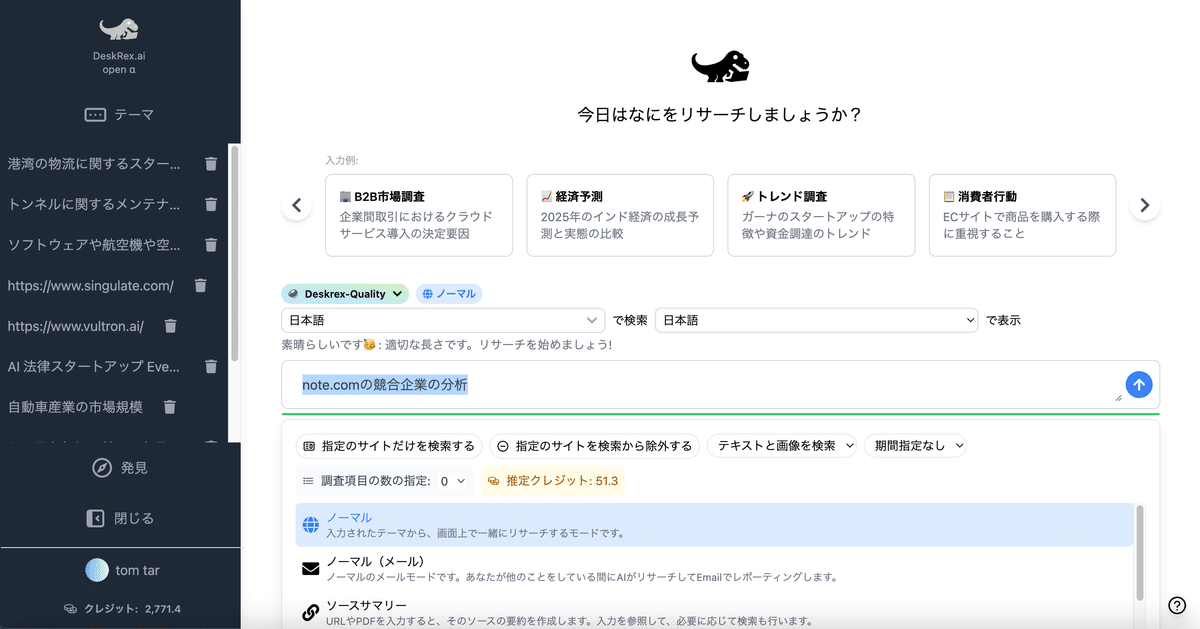Select the ソースサマリー mode option
1200x629 pixels.
click(x=715, y=612)
